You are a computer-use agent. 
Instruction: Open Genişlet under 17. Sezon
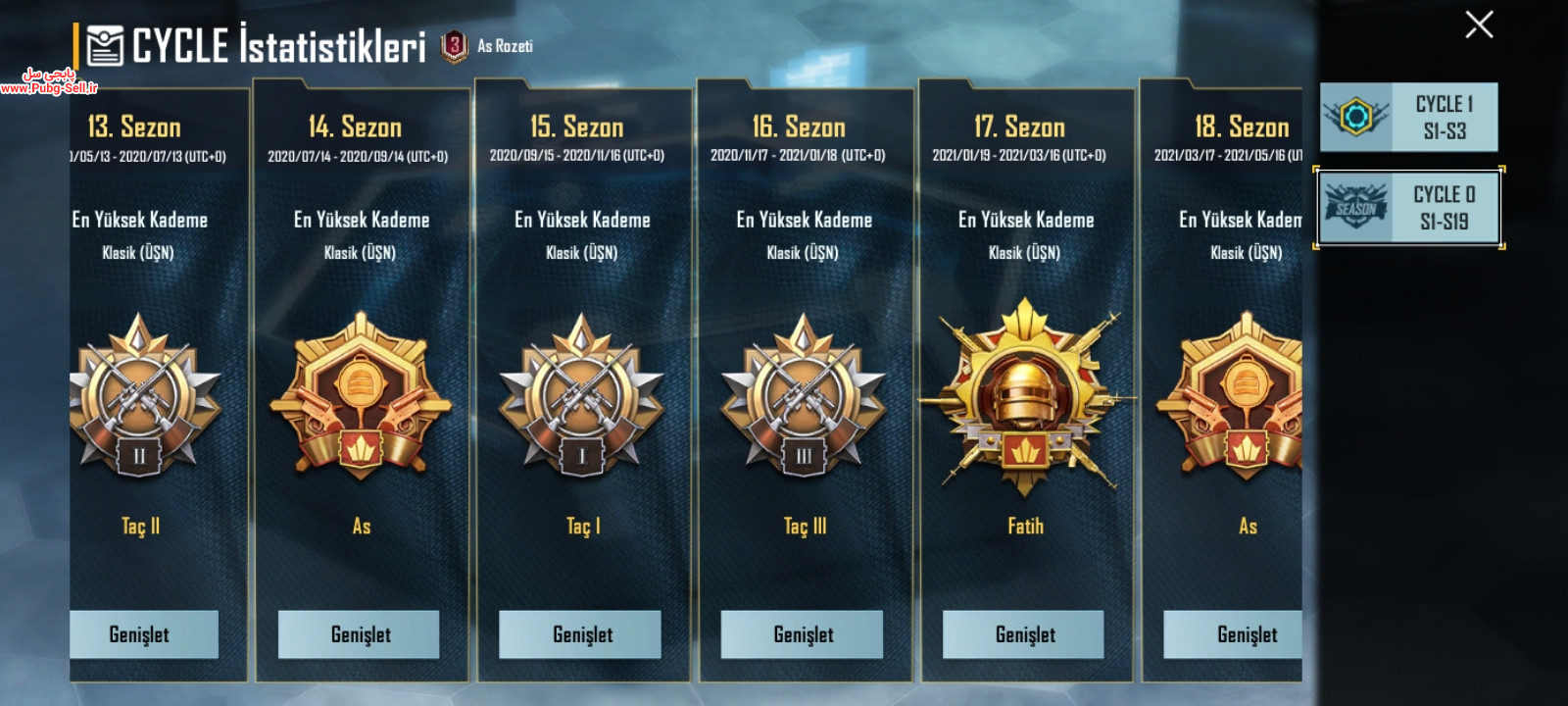pyautogui.click(x=1023, y=634)
